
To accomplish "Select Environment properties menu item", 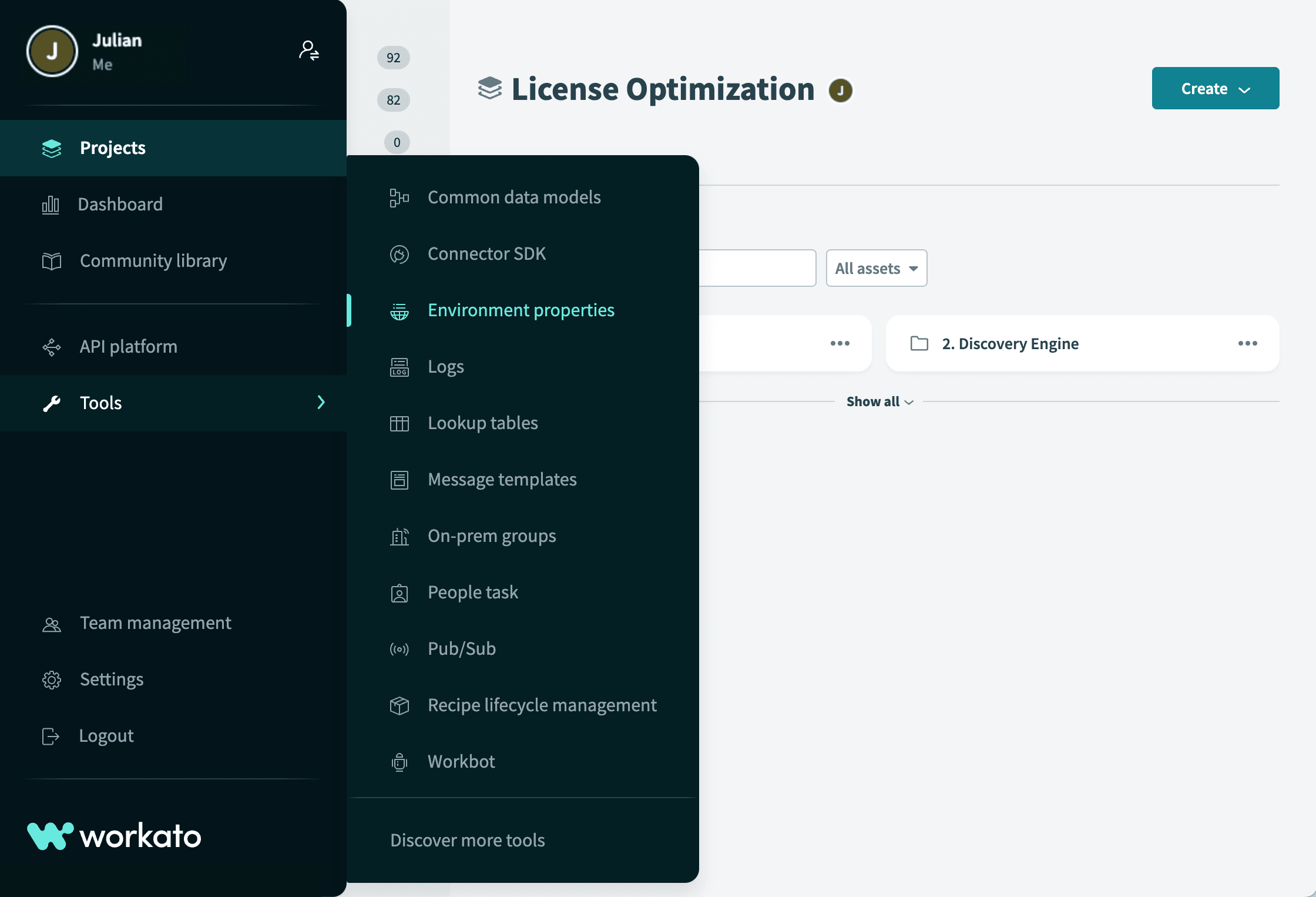I will pos(521,310).
